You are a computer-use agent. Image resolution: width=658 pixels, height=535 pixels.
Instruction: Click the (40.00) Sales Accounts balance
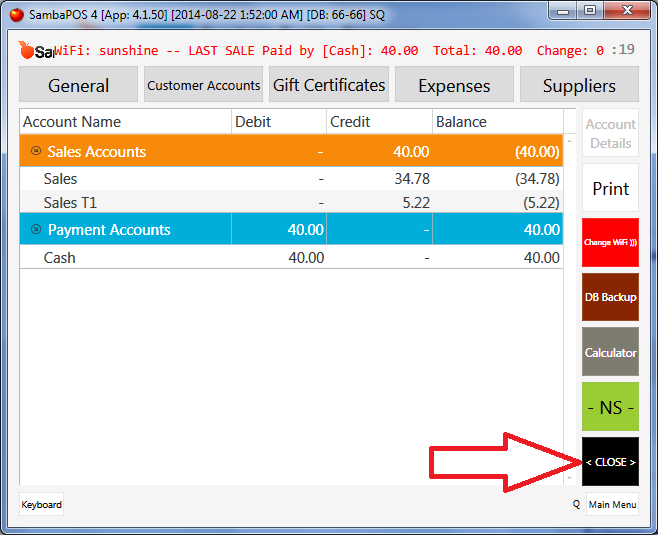537,151
